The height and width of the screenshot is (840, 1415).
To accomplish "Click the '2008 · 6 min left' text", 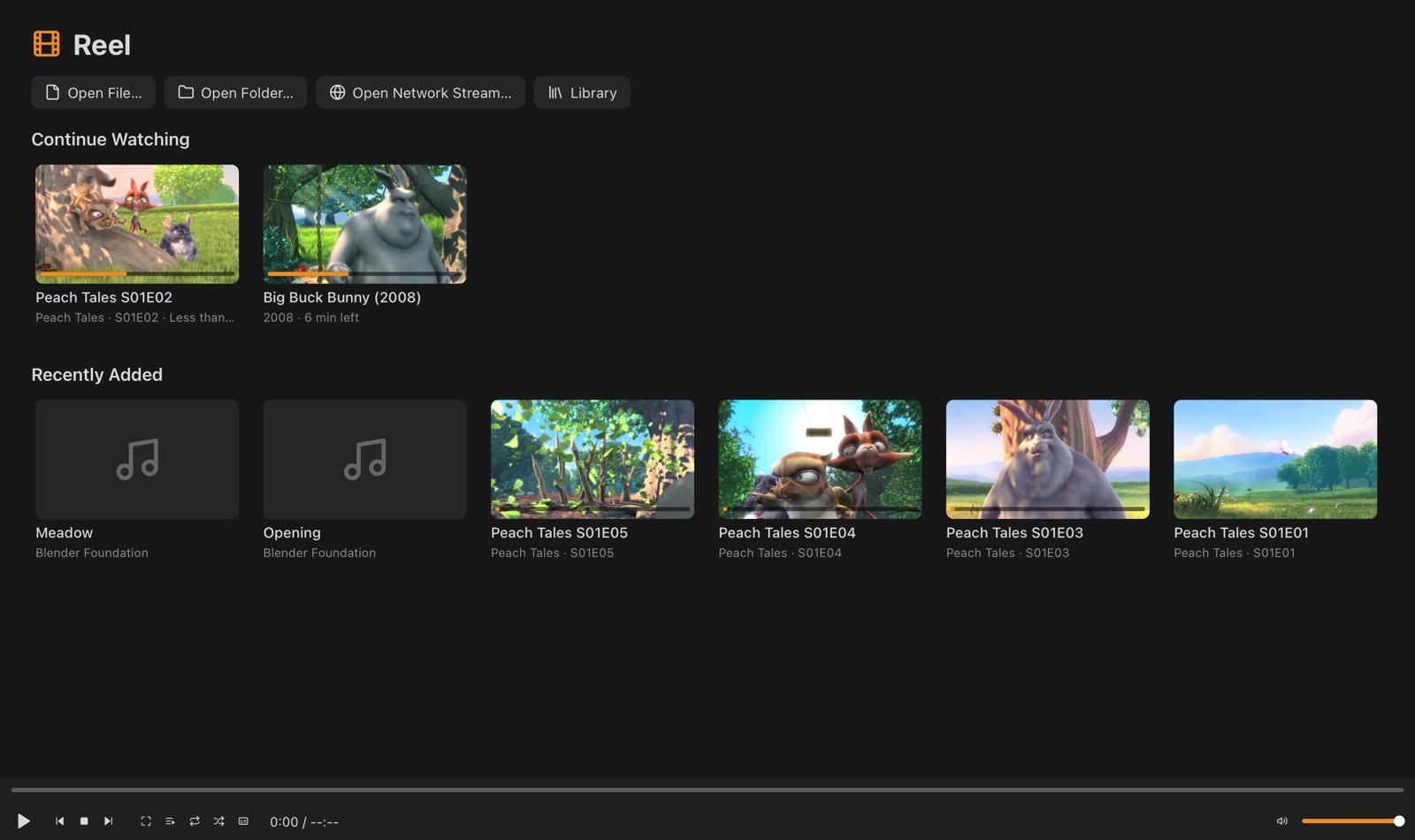I will [x=310, y=317].
